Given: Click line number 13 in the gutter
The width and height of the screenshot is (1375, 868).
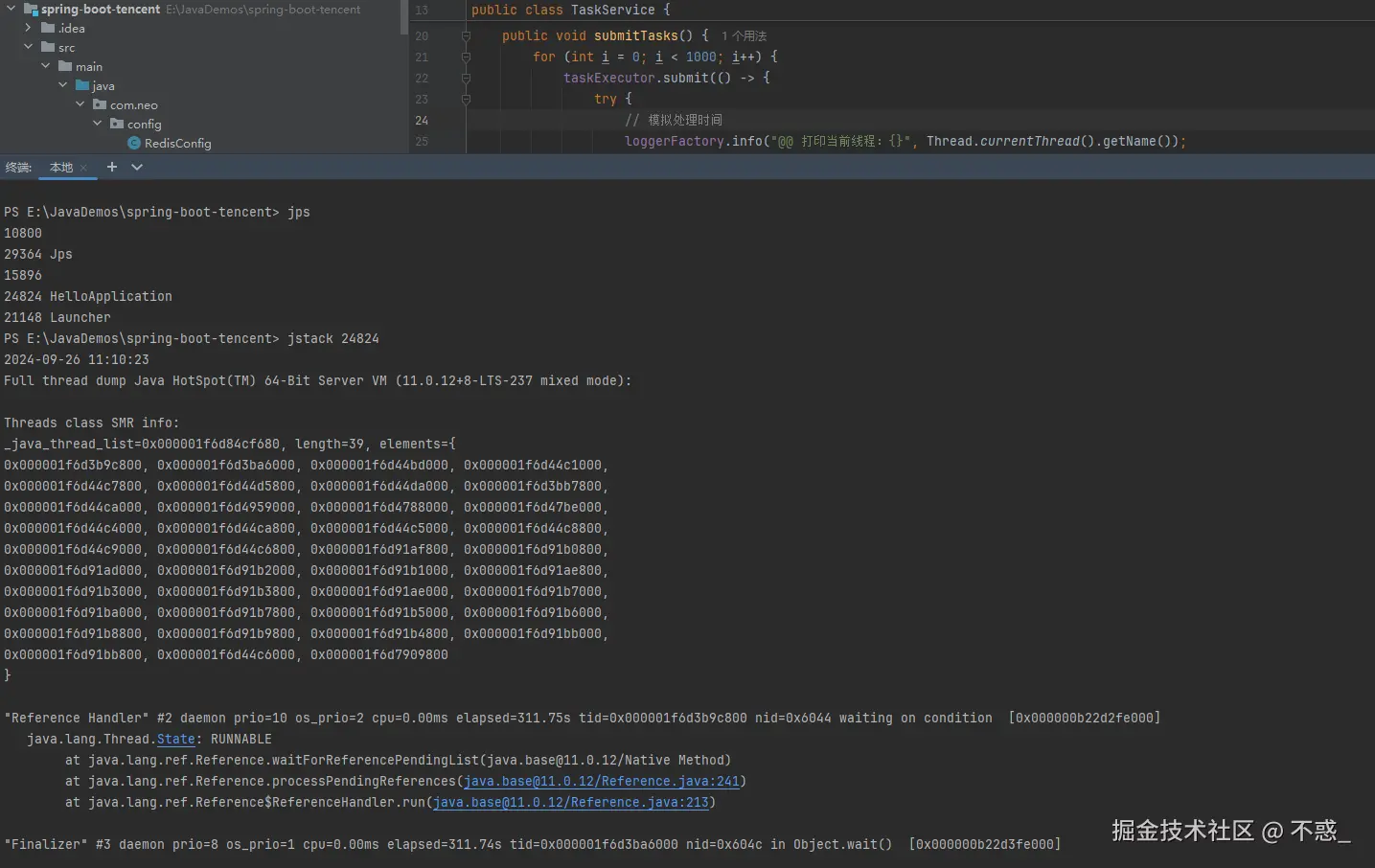Looking at the screenshot, I should coord(422,10).
